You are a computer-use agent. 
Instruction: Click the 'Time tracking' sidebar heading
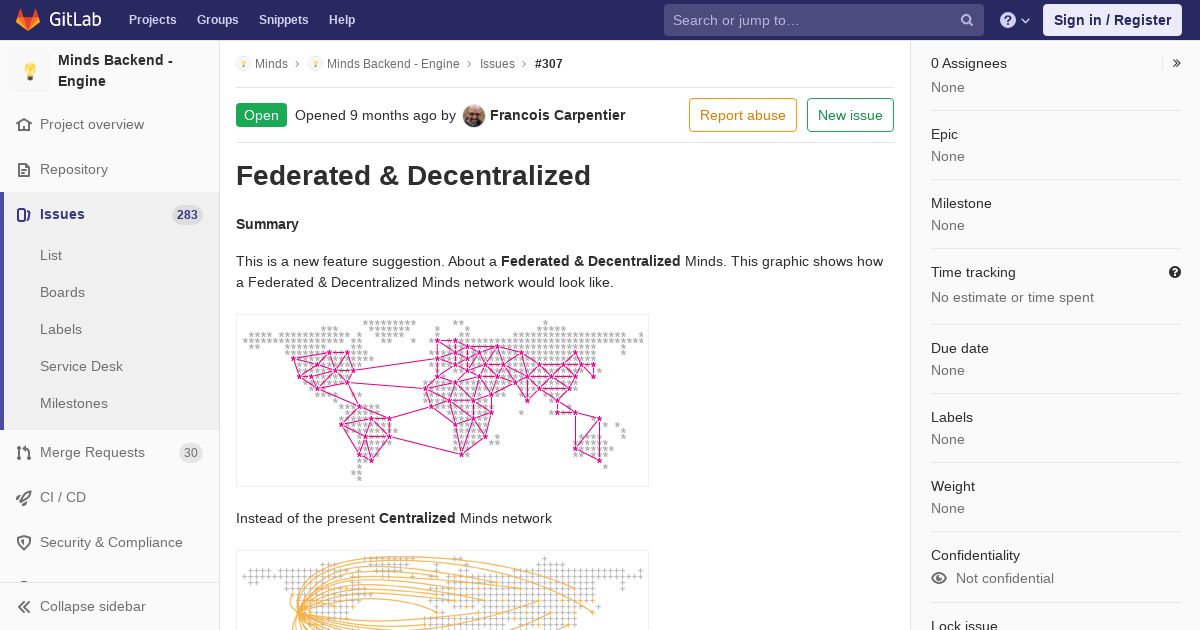pos(973,272)
